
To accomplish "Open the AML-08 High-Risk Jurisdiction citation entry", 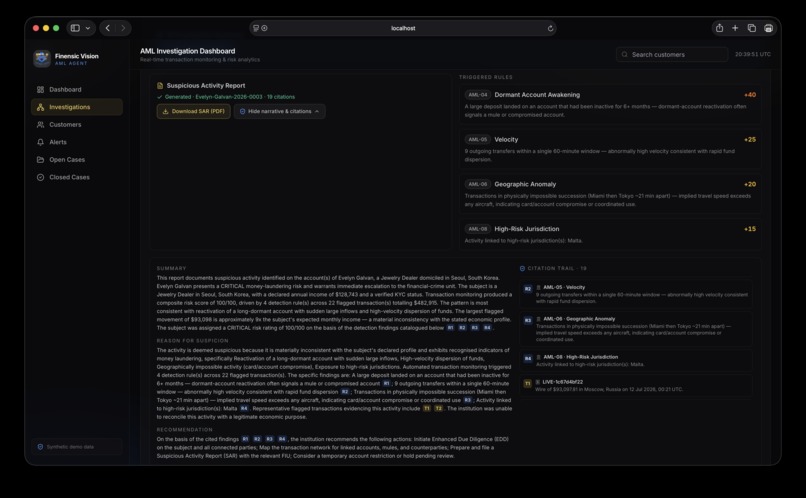I will [x=636, y=360].
